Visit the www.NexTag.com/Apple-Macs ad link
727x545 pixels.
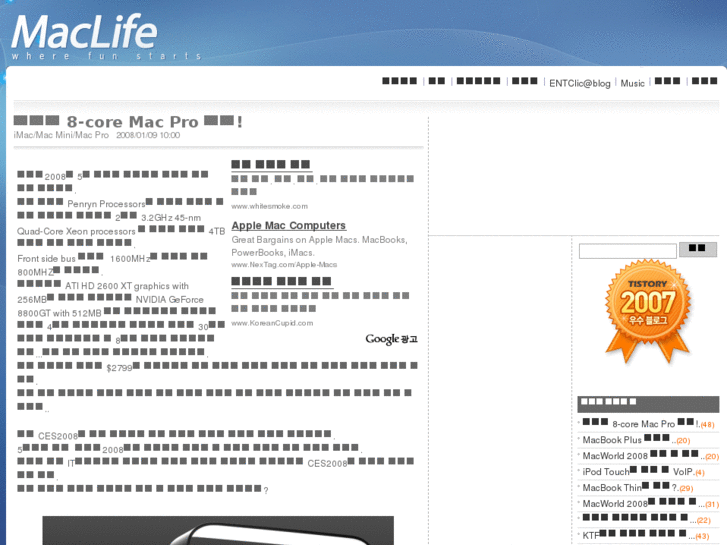[284, 264]
